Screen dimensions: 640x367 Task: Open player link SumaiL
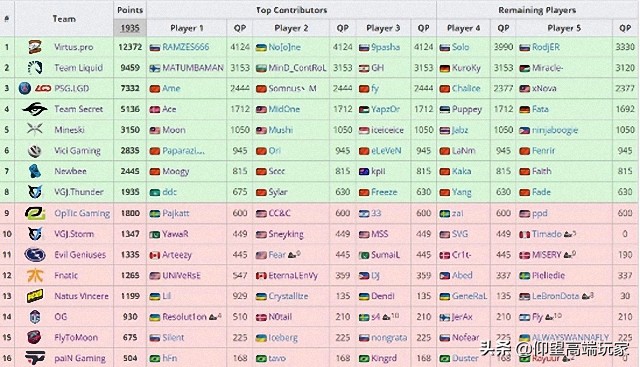point(385,255)
